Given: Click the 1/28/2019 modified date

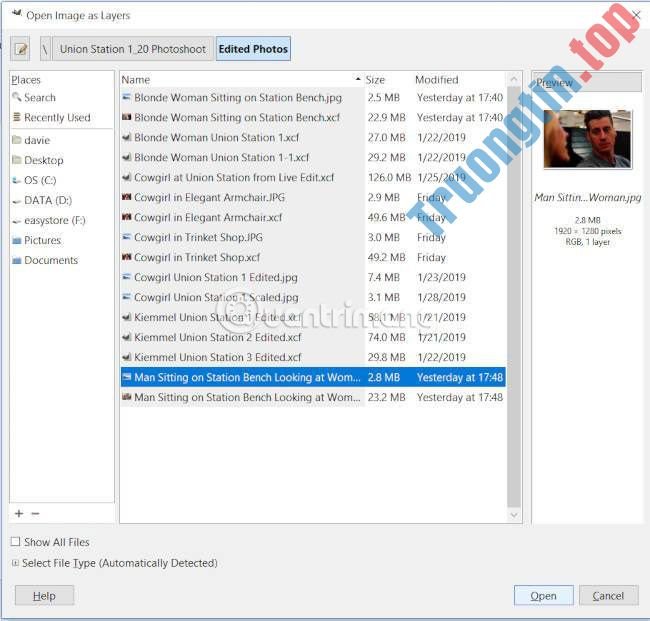Looking at the screenshot, I should click(441, 297).
